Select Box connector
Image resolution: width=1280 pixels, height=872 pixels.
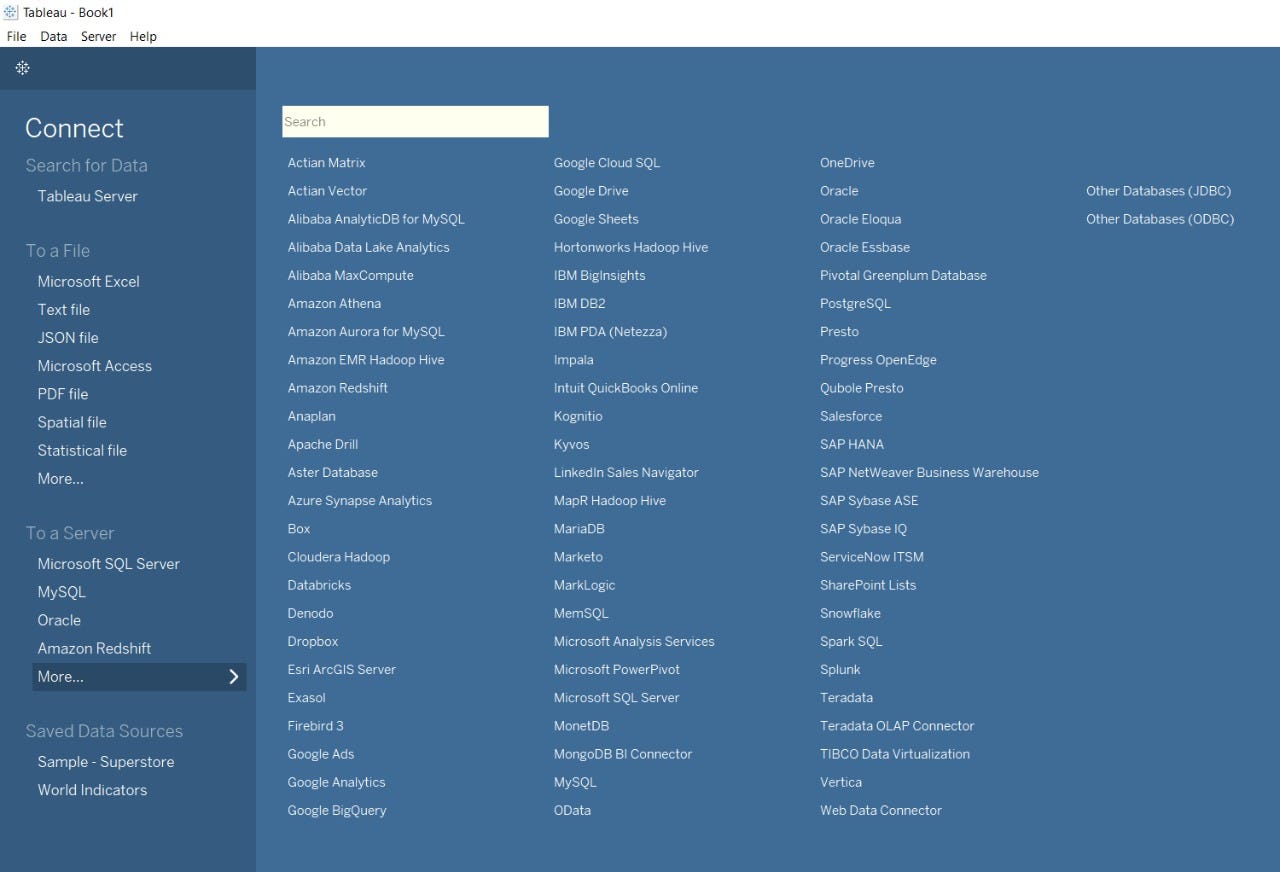299,529
